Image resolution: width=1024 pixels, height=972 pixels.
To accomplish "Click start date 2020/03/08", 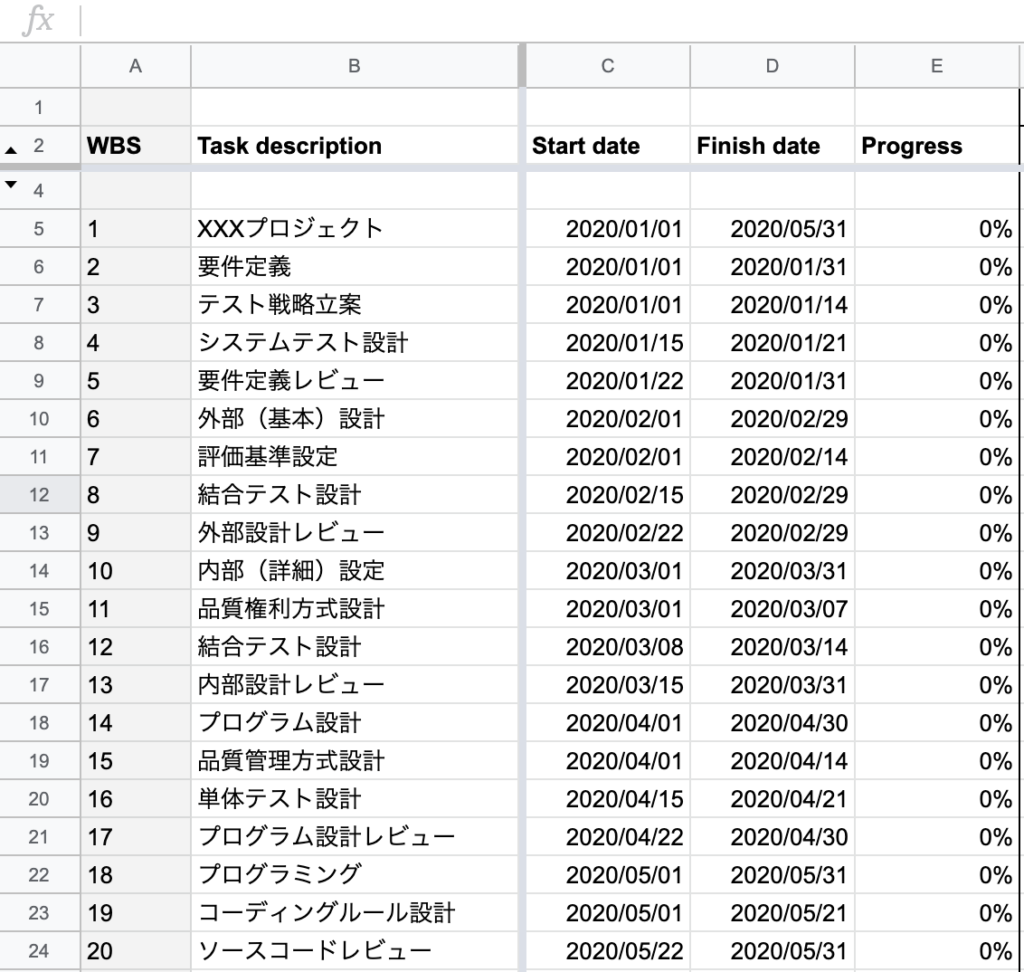I will coord(607,647).
